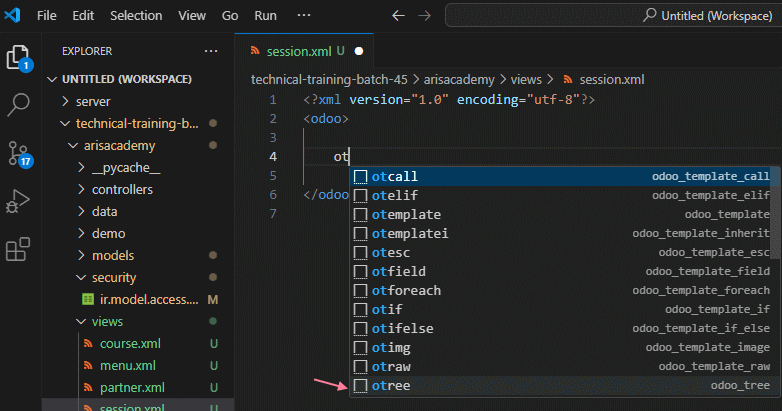Select the otimg suggestion
The image size is (782, 411).
[562, 347]
